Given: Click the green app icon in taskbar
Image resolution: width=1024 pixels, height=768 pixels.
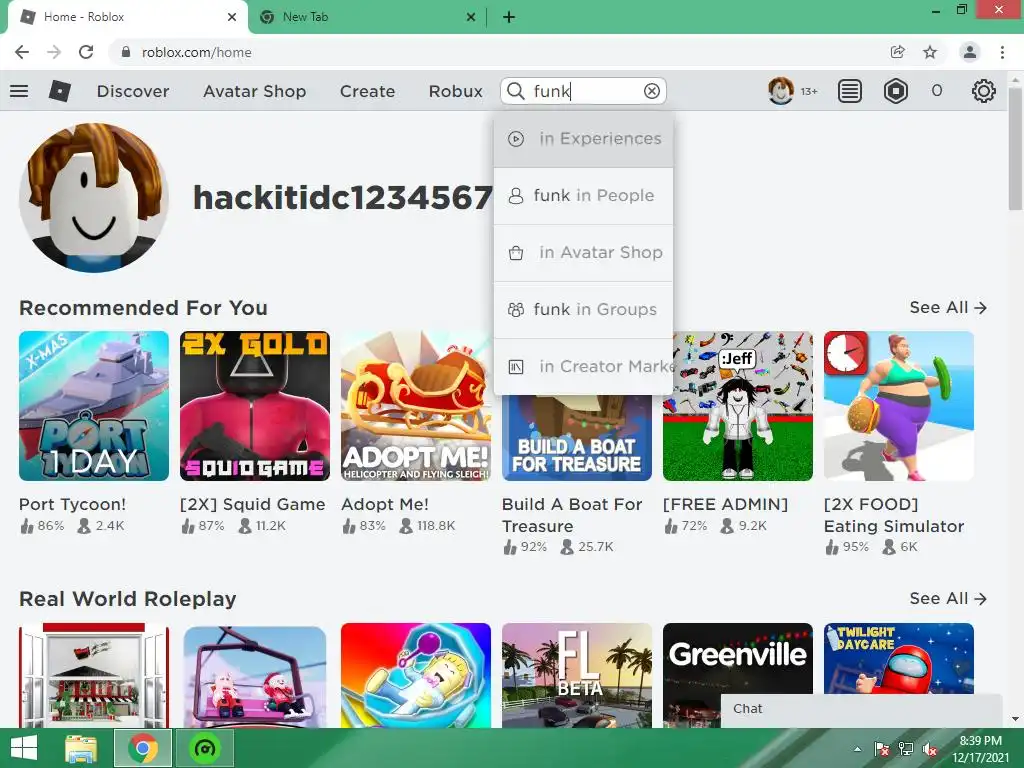Looking at the screenshot, I should coord(205,748).
